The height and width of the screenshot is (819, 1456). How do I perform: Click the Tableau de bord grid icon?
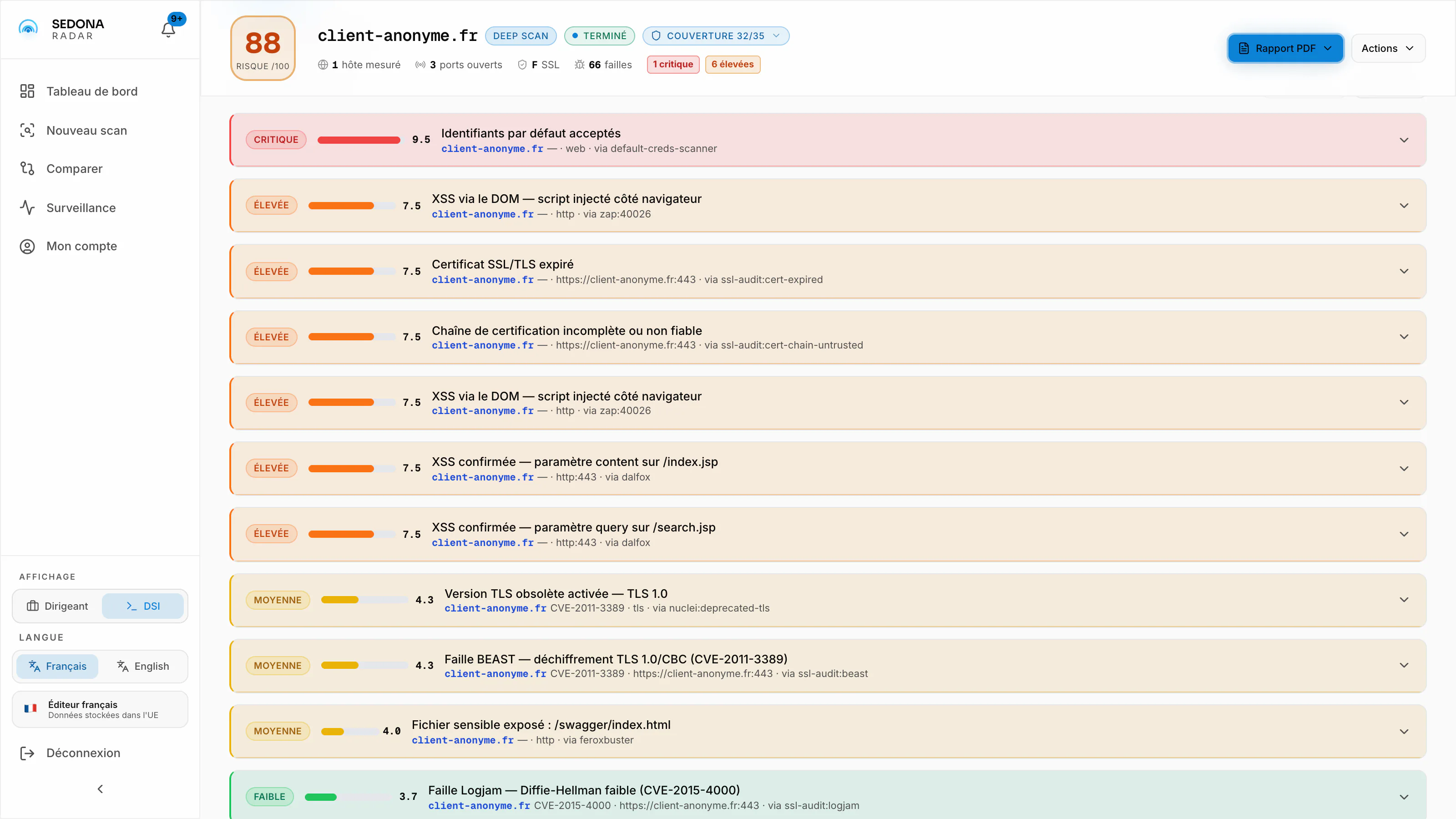coord(27,91)
